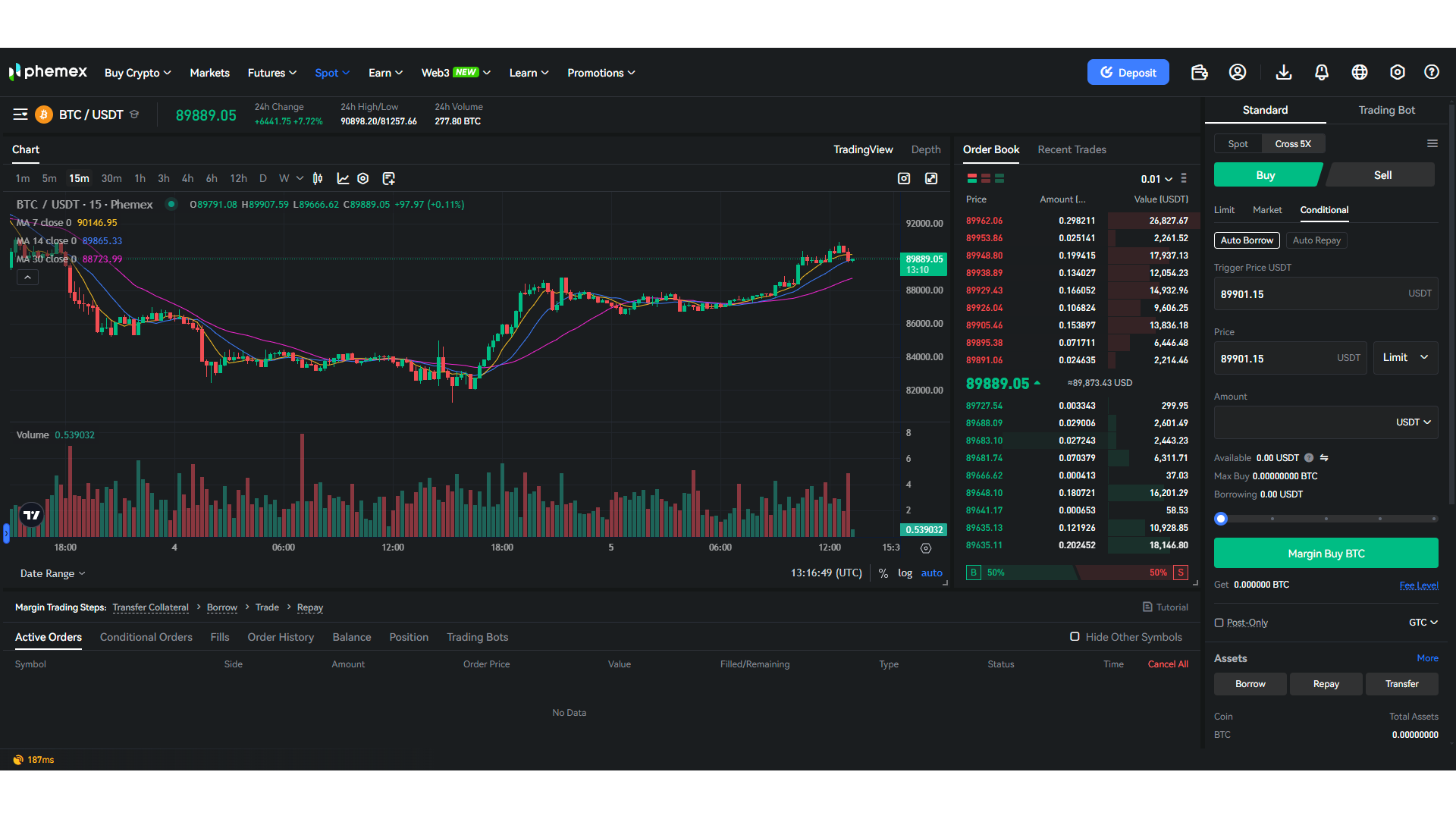Screen dimensions: 1456x819
Task: Open the Fee Level link
Action: (x=1418, y=585)
